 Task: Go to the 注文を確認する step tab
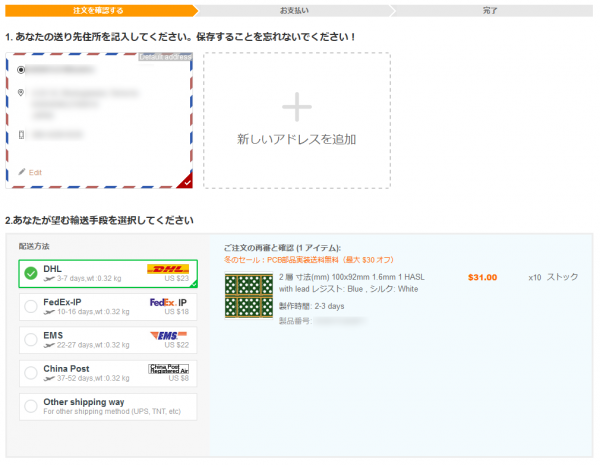tap(98, 11)
